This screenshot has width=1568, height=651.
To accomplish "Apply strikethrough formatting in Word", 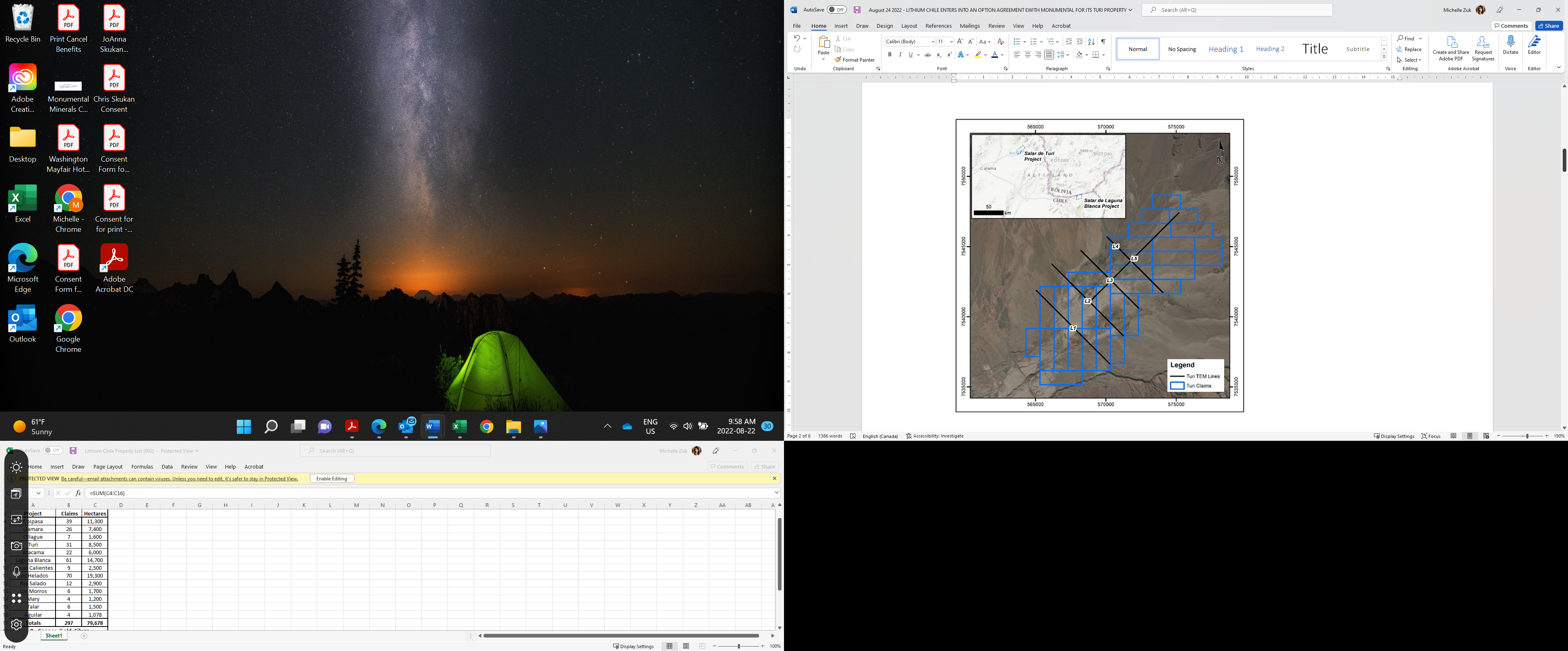I will pos(928,55).
